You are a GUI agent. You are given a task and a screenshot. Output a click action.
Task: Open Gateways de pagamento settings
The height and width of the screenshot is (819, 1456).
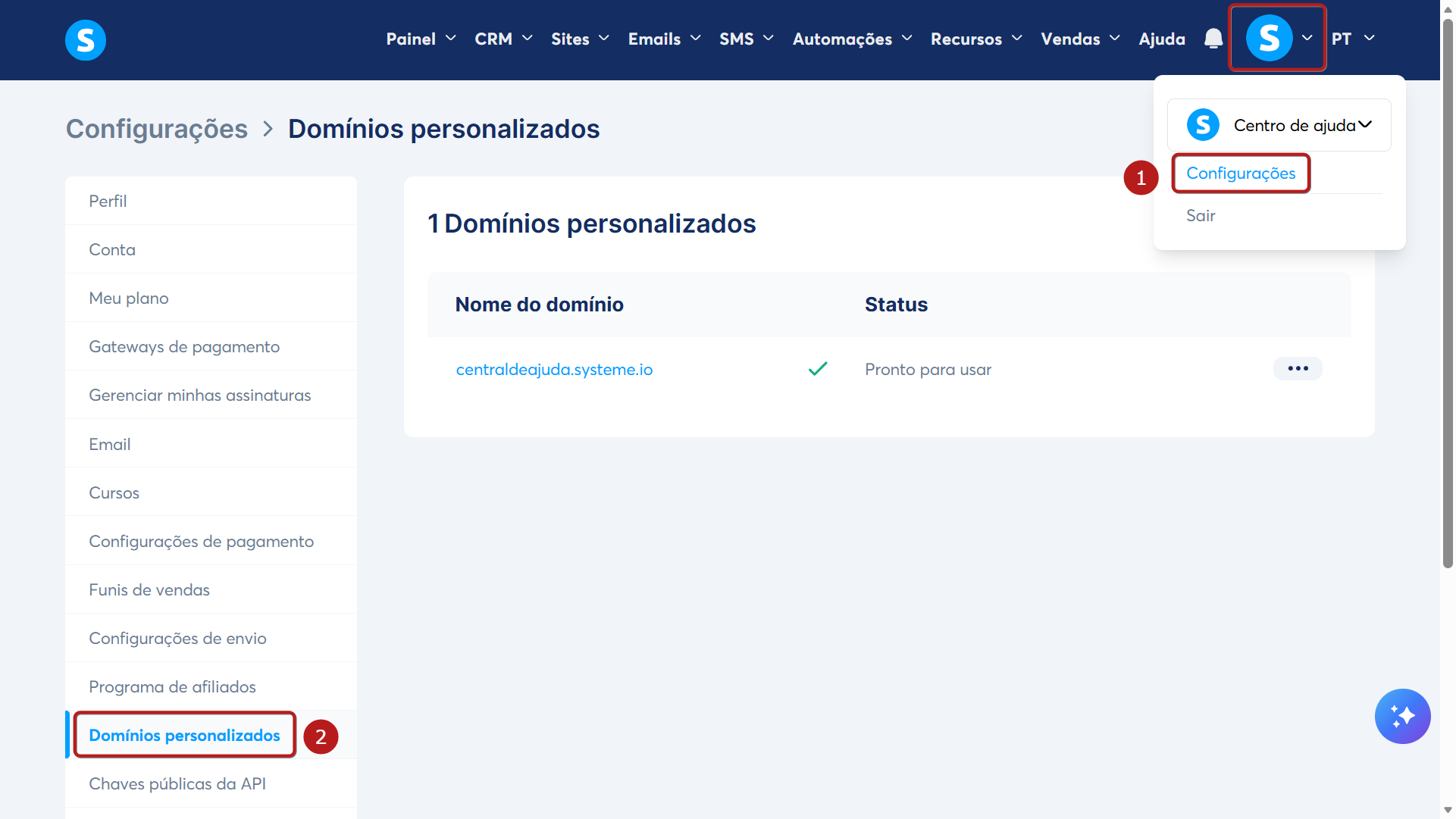tap(184, 347)
